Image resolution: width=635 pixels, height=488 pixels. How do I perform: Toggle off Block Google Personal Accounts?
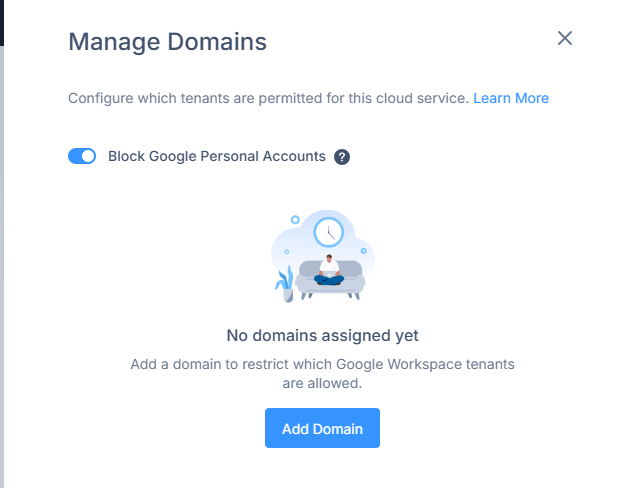tap(82, 156)
